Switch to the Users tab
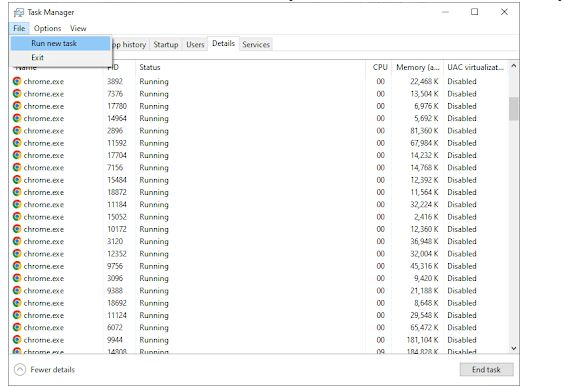Image resolution: width=564 pixels, height=387 pixels. (x=195, y=45)
